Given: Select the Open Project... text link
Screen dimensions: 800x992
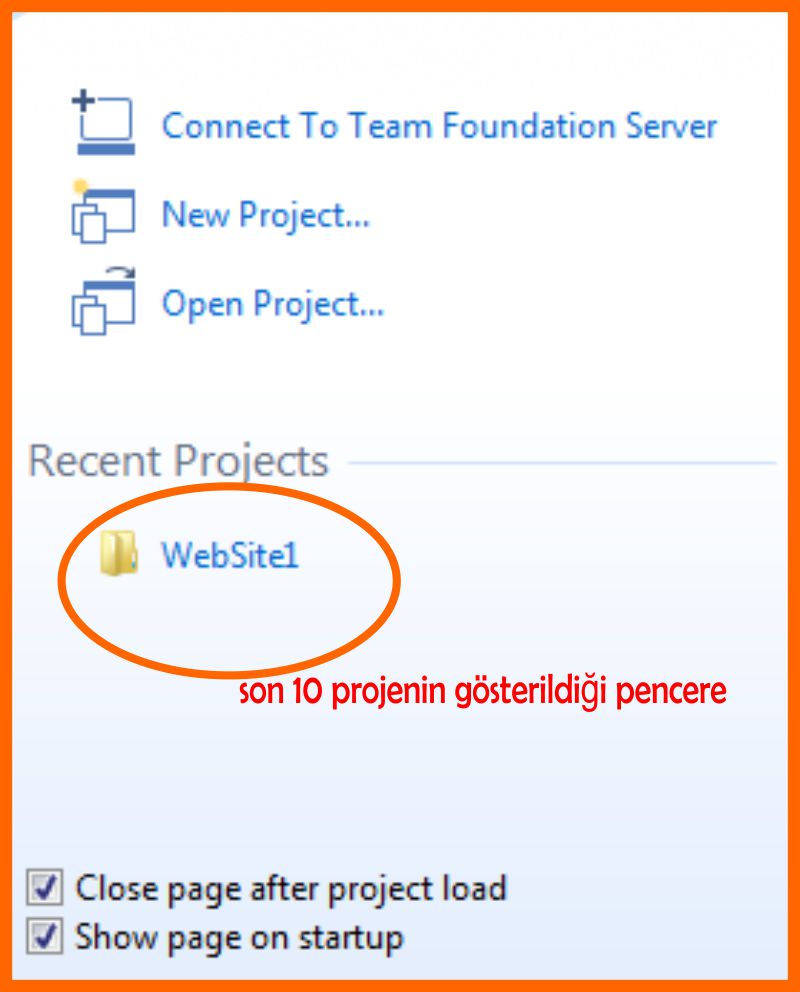Looking at the screenshot, I should click(x=273, y=304).
